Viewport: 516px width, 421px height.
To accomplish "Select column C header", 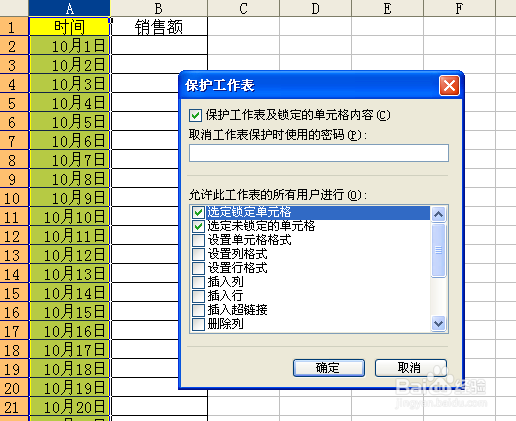I will point(243,8).
